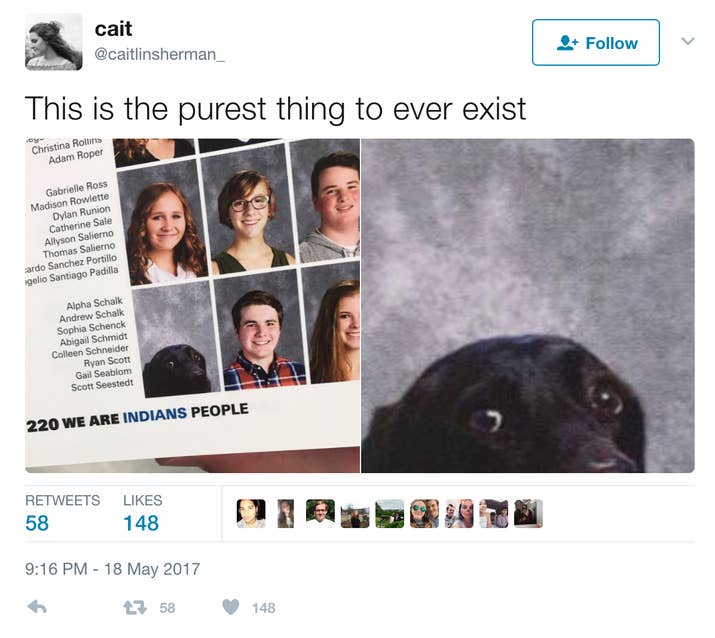Screen dimensions: 715x638
Task: Click the reply arrow icon
Action: coord(37,607)
